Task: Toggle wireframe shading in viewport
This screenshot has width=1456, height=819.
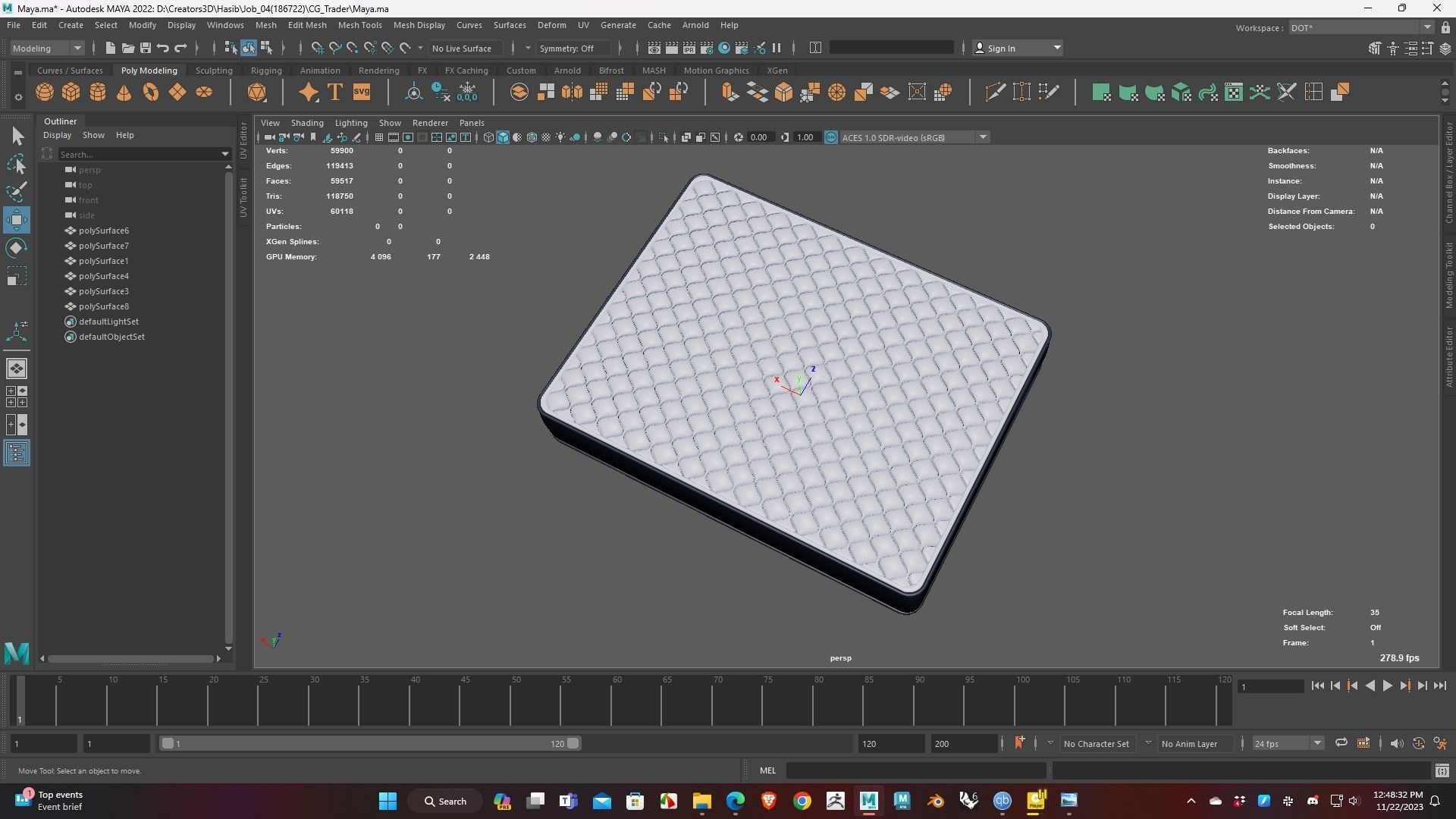Action: (x=488, y=137)
